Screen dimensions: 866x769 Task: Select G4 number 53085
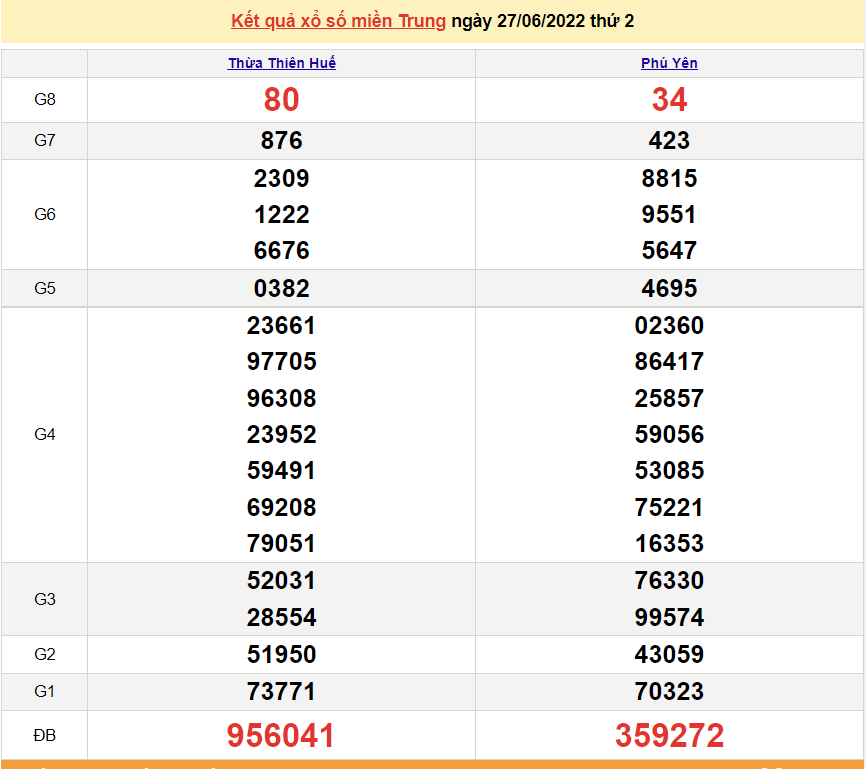click(x=669, y=471)
